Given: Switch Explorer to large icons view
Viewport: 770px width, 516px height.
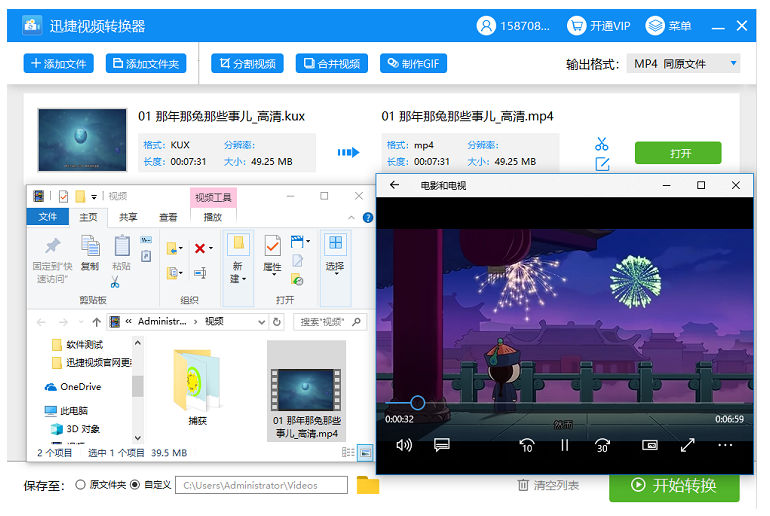Looking at the screenshot, I should (365, 452).
